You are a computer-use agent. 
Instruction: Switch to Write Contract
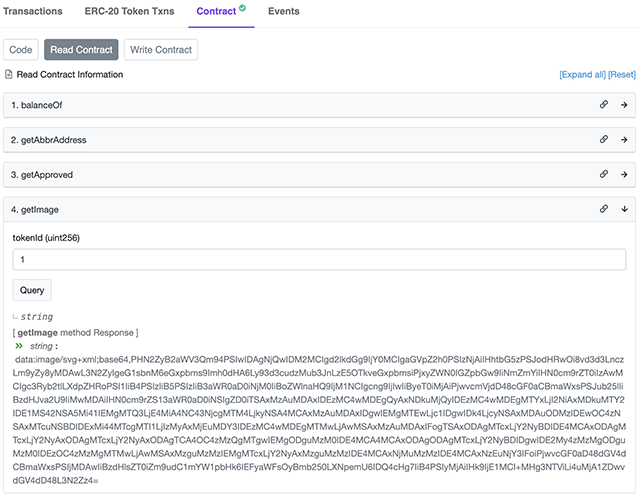(x=161, y=50)
